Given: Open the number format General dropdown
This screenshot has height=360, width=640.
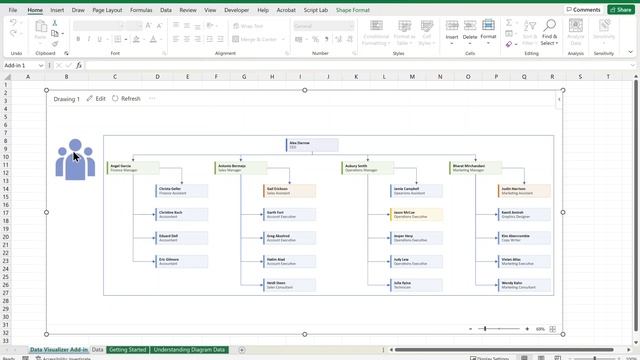Looking at the screenshot, I should pyautogui.click(x=351, y=26).
